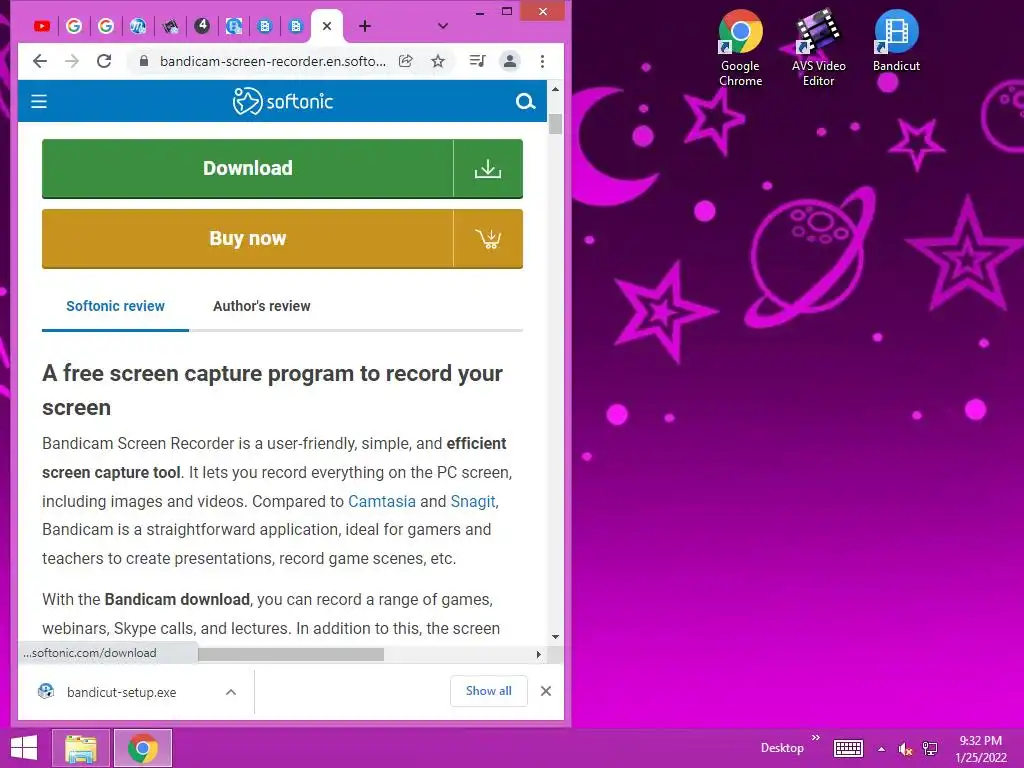
Task: Switch to the Author's review tab
Action: pos(262,306)
